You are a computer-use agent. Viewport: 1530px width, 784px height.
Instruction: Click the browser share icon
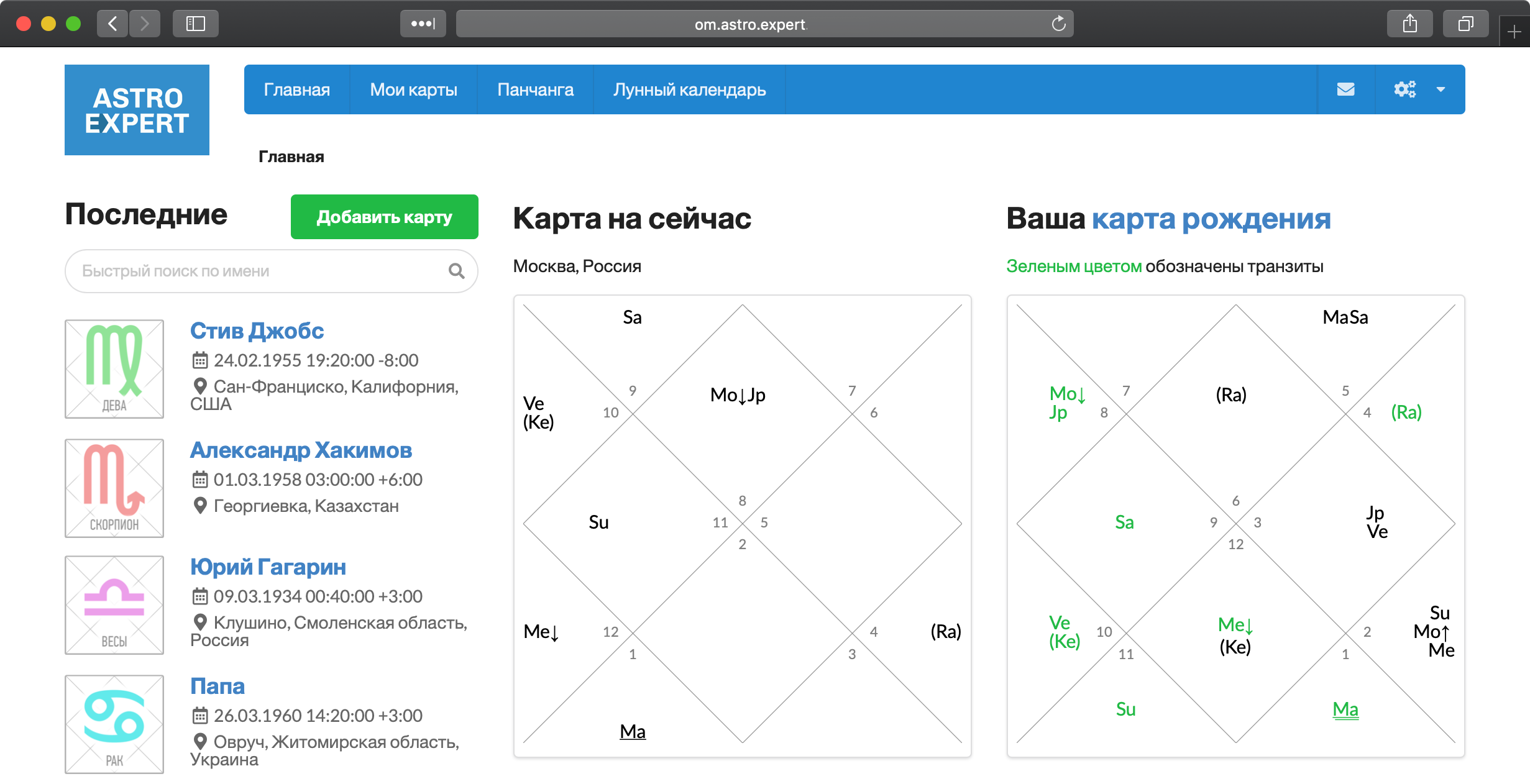(x=1409, y=24)
